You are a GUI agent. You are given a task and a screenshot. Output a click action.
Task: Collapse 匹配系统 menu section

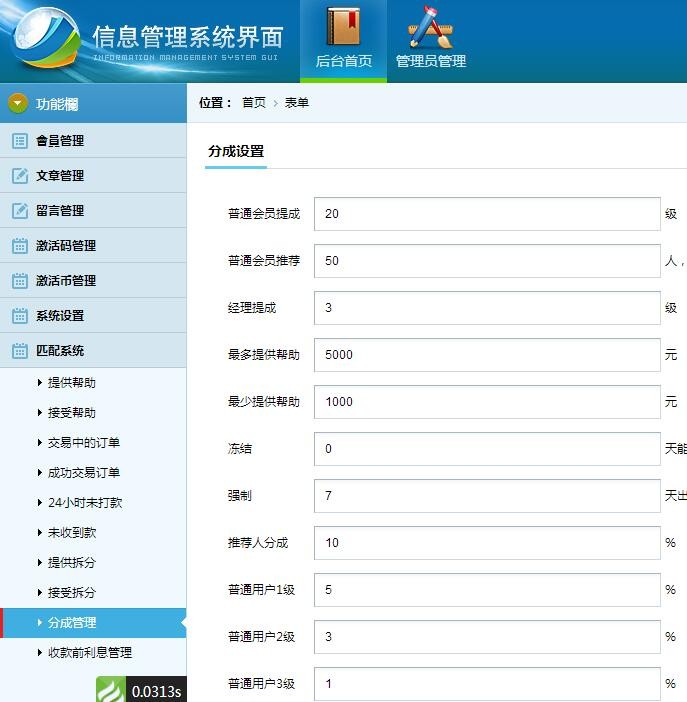[x=93, y=350]
